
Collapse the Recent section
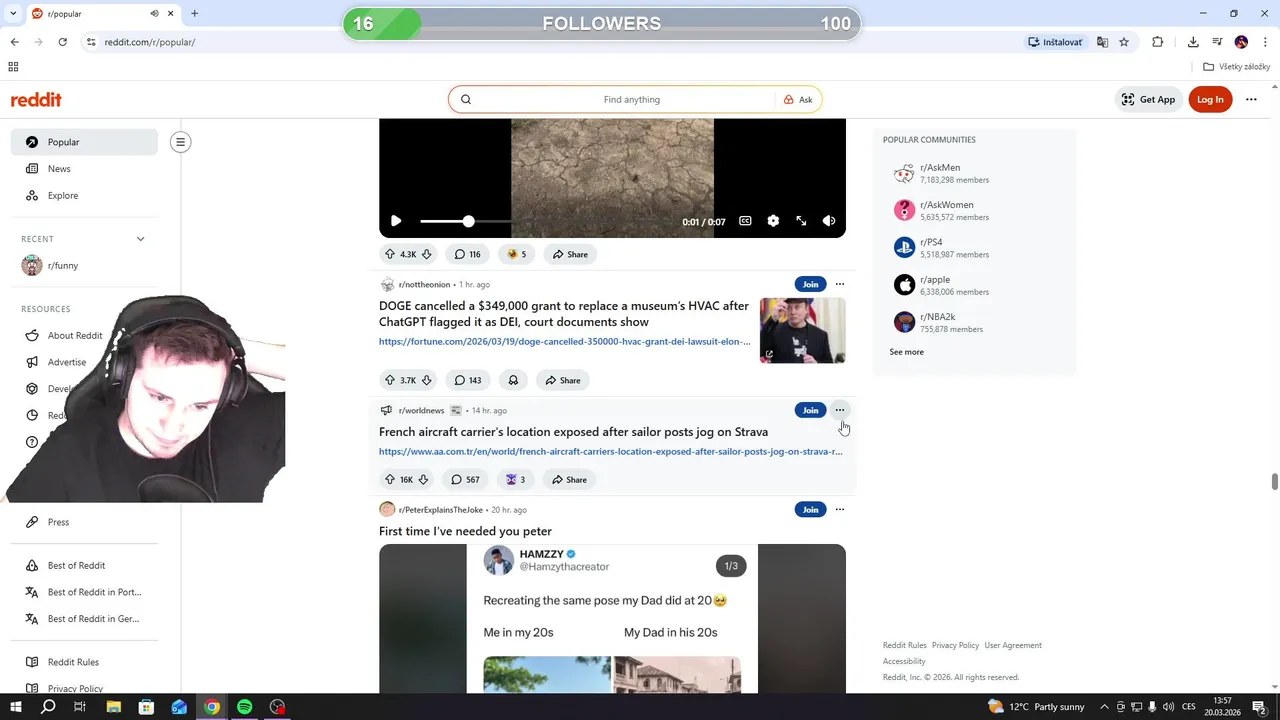point(140,239)
